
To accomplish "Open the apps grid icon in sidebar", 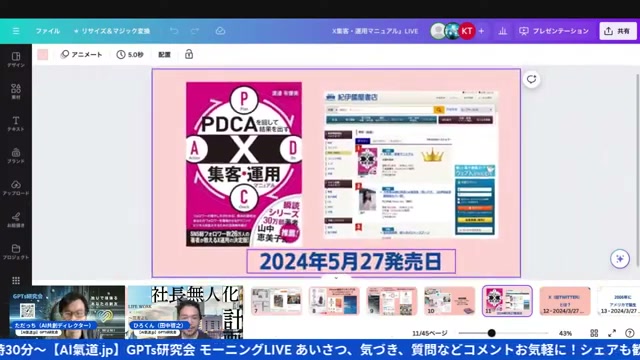I will coord(16,280).
